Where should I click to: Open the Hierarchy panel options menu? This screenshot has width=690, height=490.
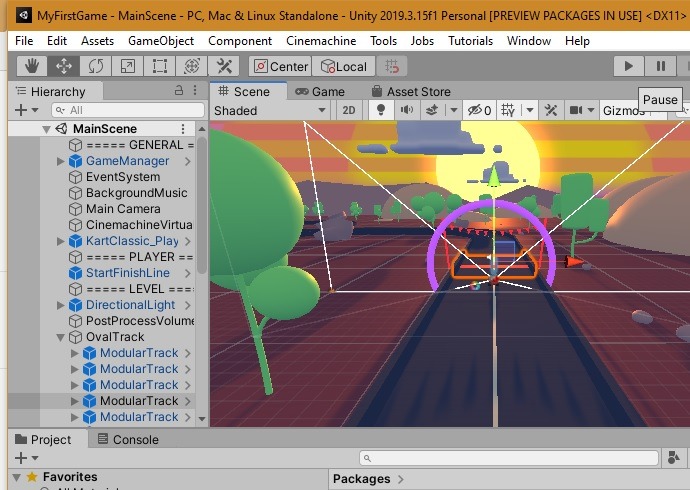coord(195,91)
